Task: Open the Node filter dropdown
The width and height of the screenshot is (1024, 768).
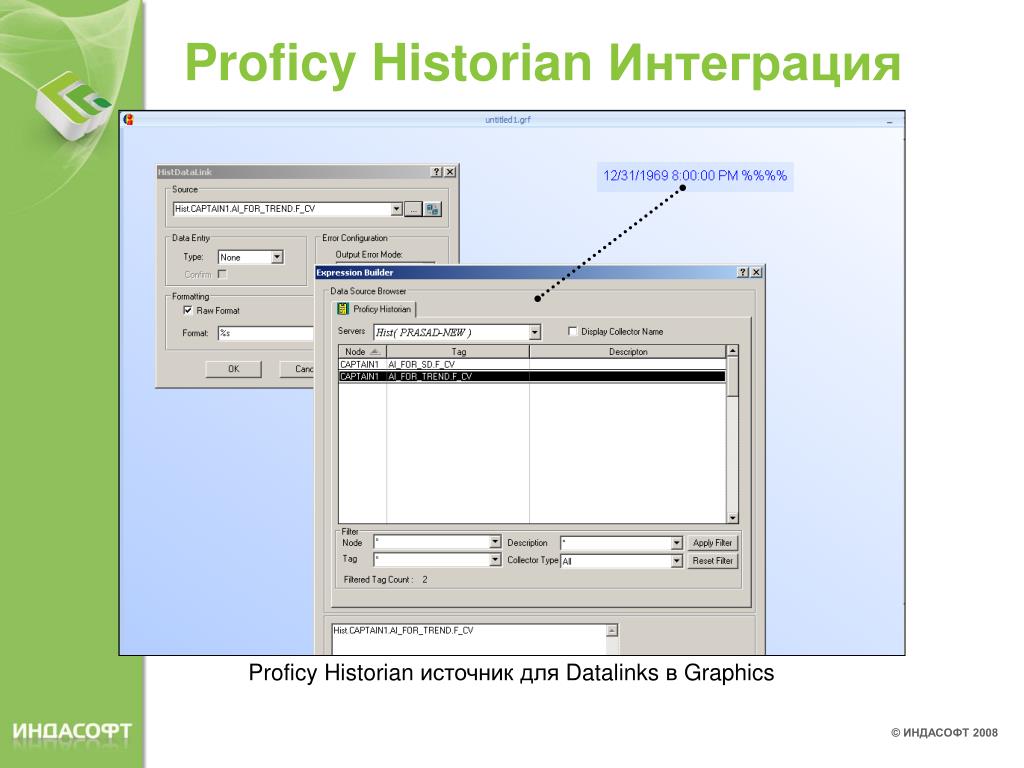Action: pyautogui.click(x=495, y=542)
